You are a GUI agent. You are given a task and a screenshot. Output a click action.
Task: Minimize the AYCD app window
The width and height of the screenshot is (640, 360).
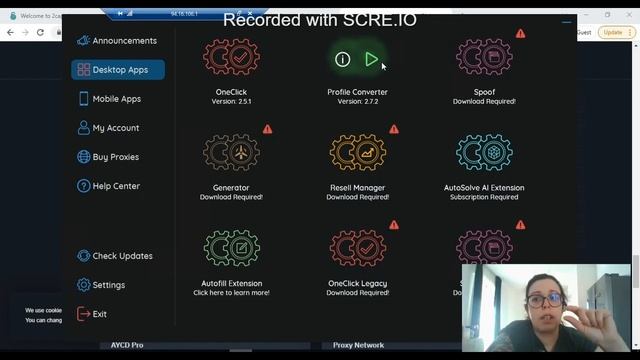567,22
